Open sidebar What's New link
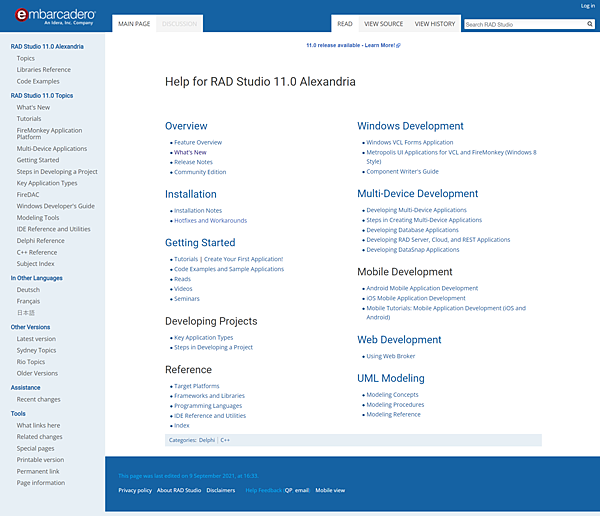 pos(33,107)
